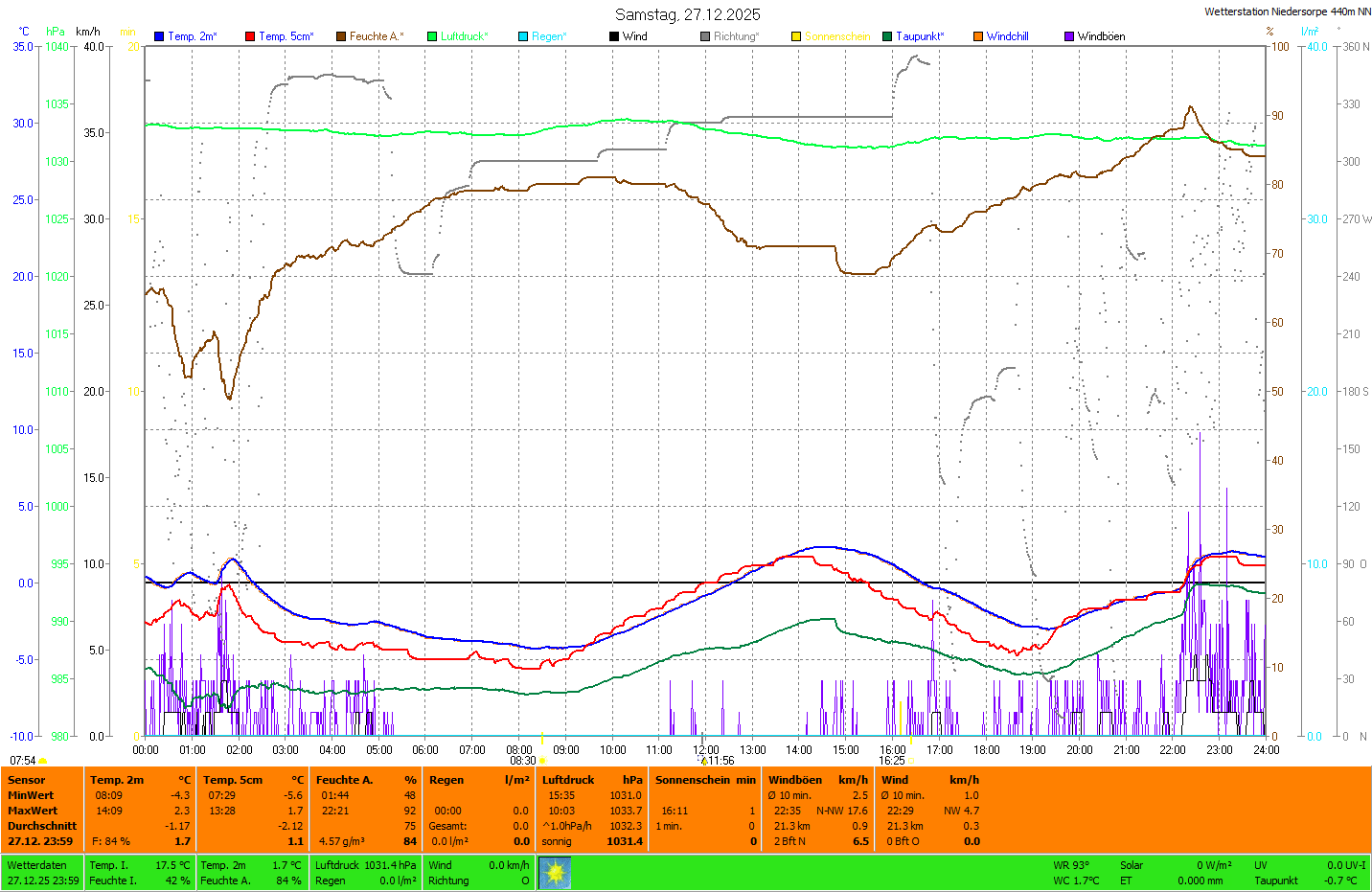Click the date title Samstag, 27.12.2025

point(687,14)
